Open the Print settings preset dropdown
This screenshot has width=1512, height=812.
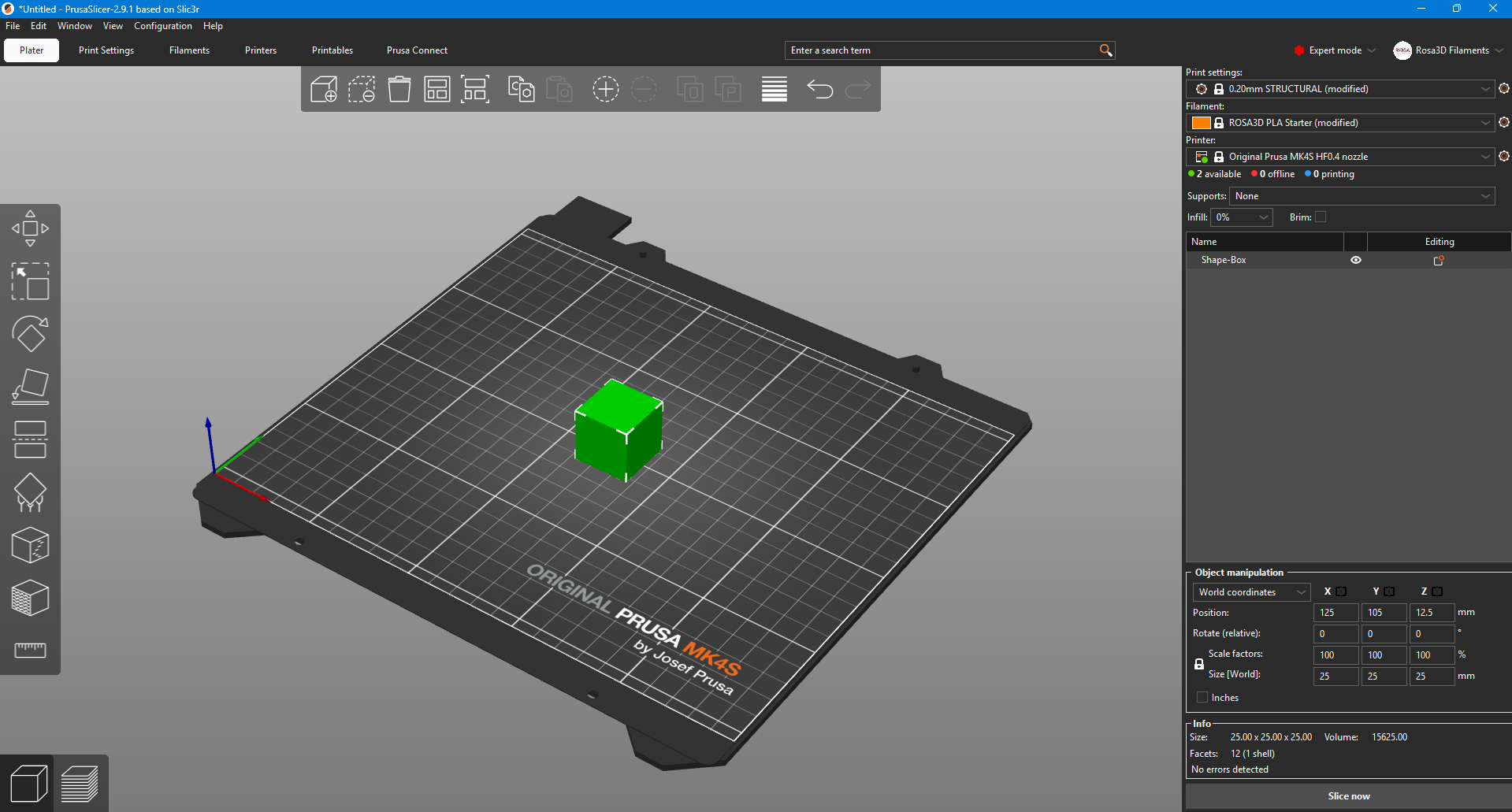1340,89
